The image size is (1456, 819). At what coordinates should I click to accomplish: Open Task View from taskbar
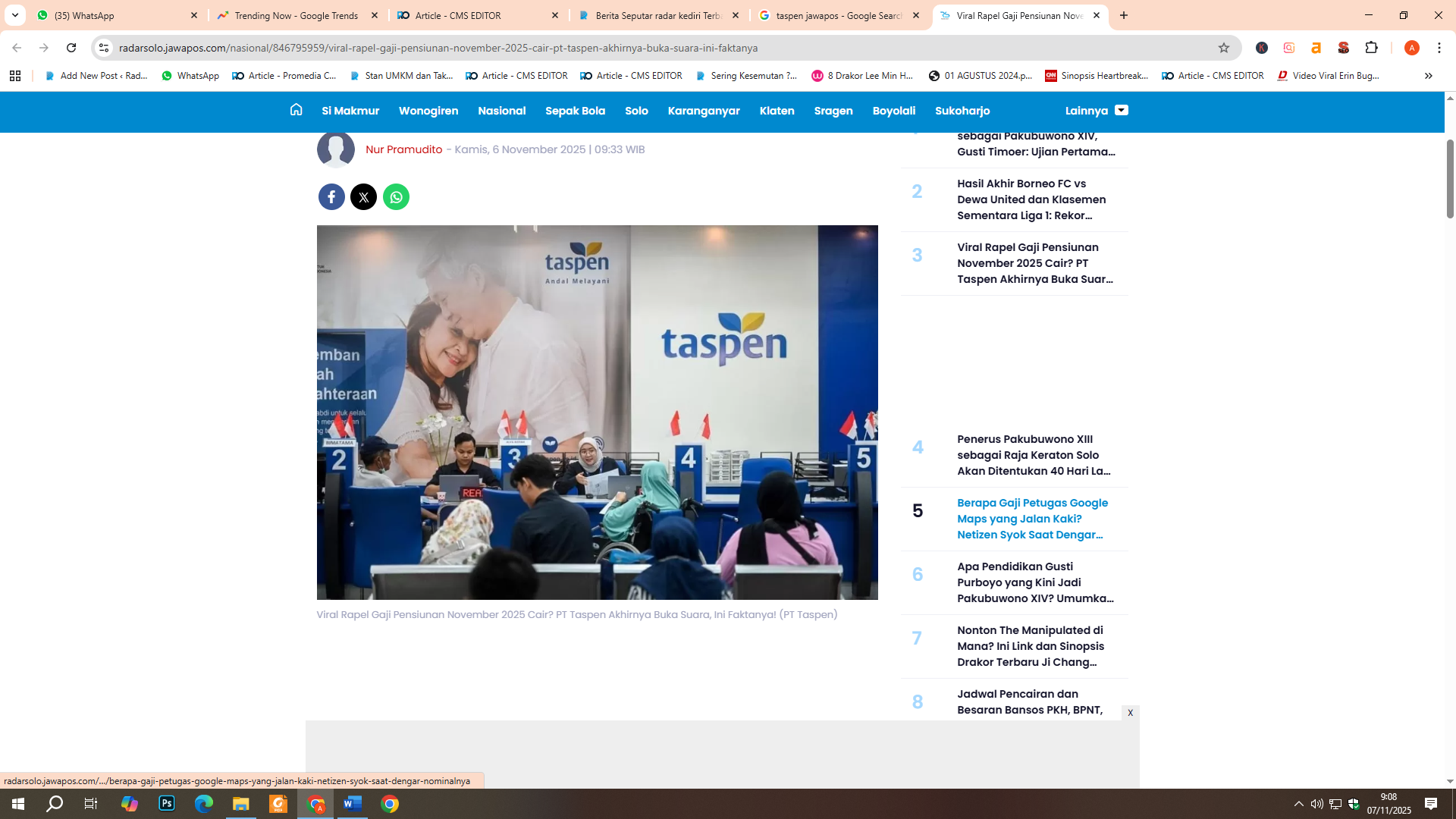(91, 804)
